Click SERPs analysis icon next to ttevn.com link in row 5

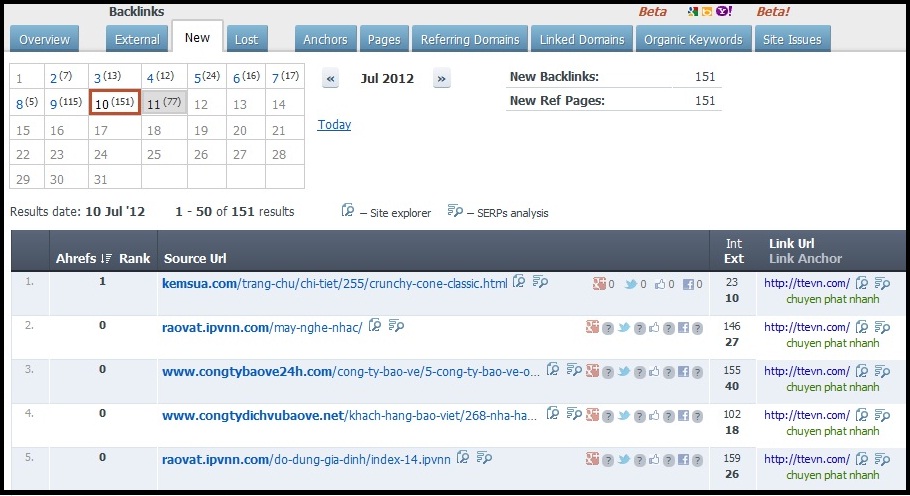pos(882,459)
